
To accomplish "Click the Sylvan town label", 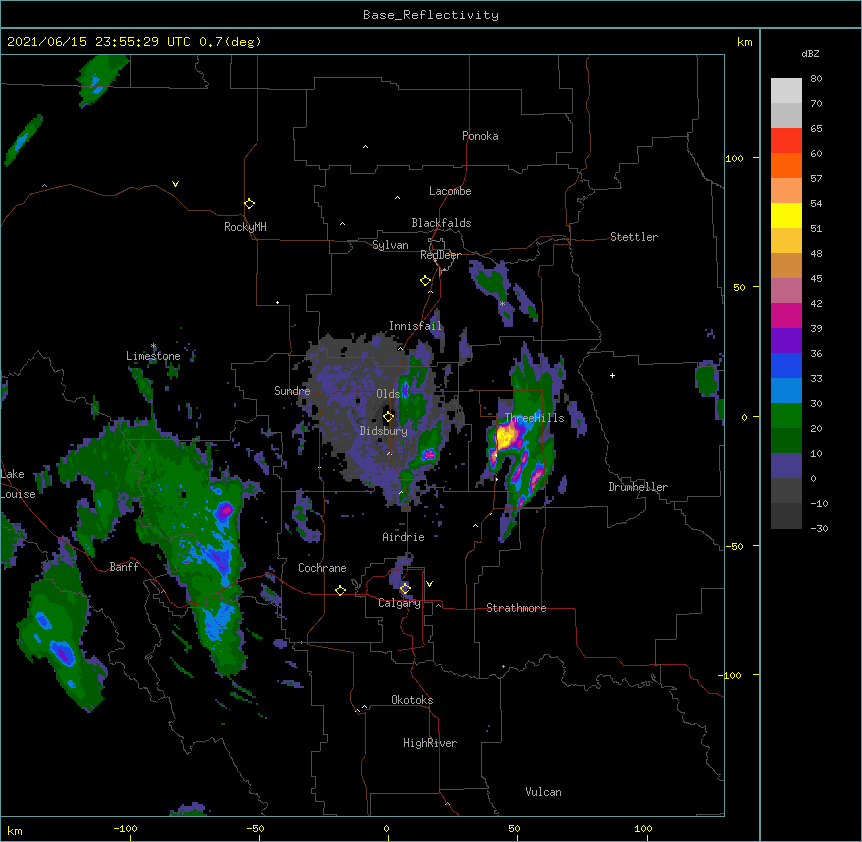I will [x=390, y=245].
